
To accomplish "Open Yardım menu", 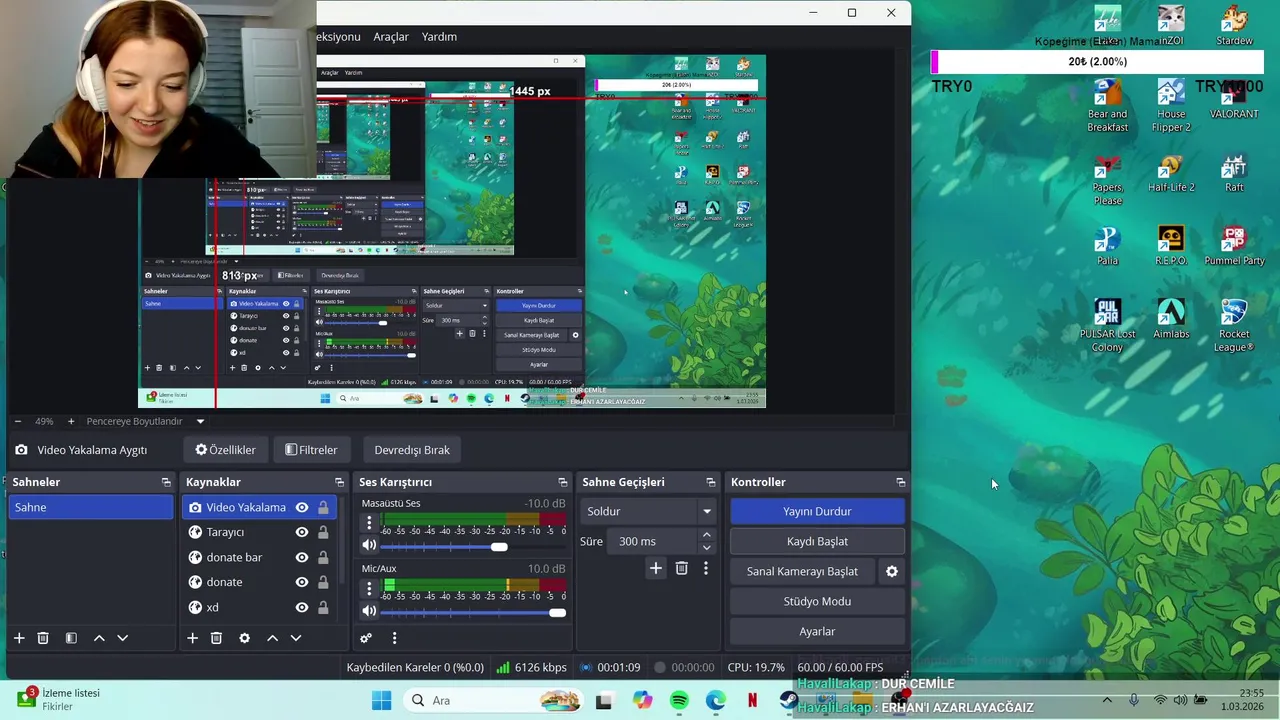I will (x=439, y=37).
